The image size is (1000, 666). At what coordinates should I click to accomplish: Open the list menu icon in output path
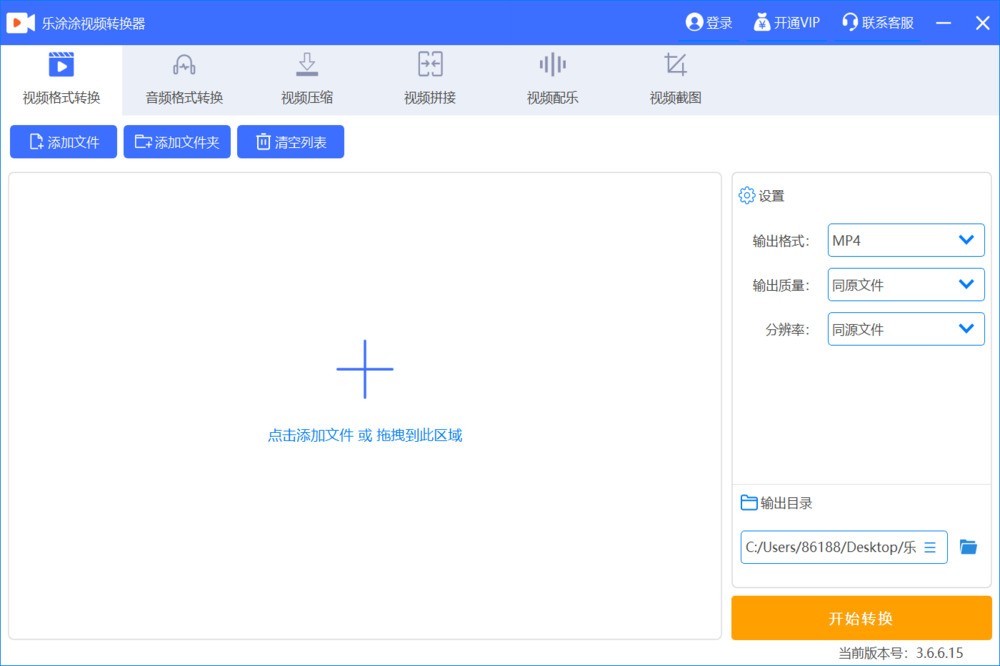coord(930,547)
